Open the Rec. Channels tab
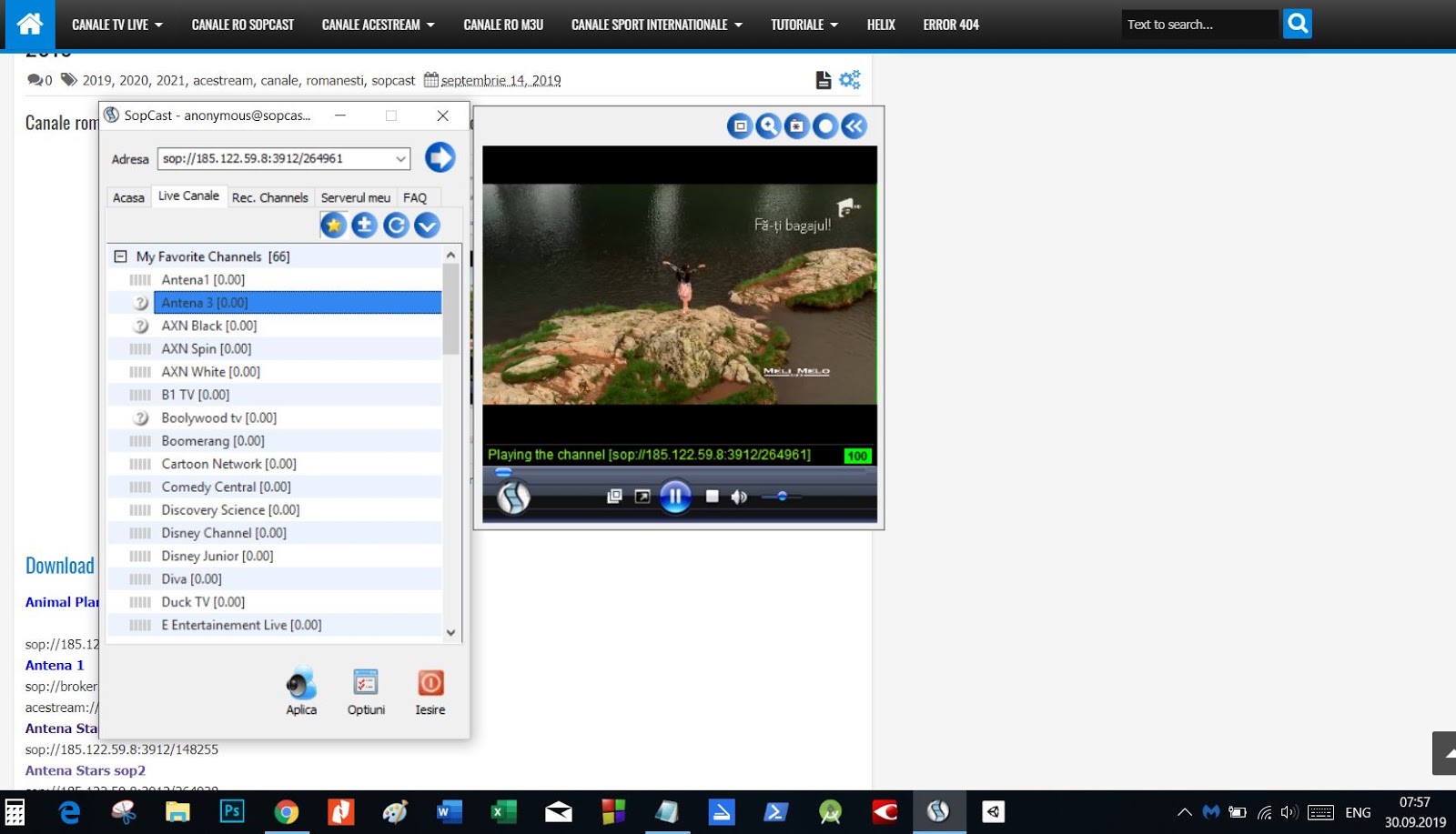Screen dimensions: 1456x834 click(x=270, y=197)
